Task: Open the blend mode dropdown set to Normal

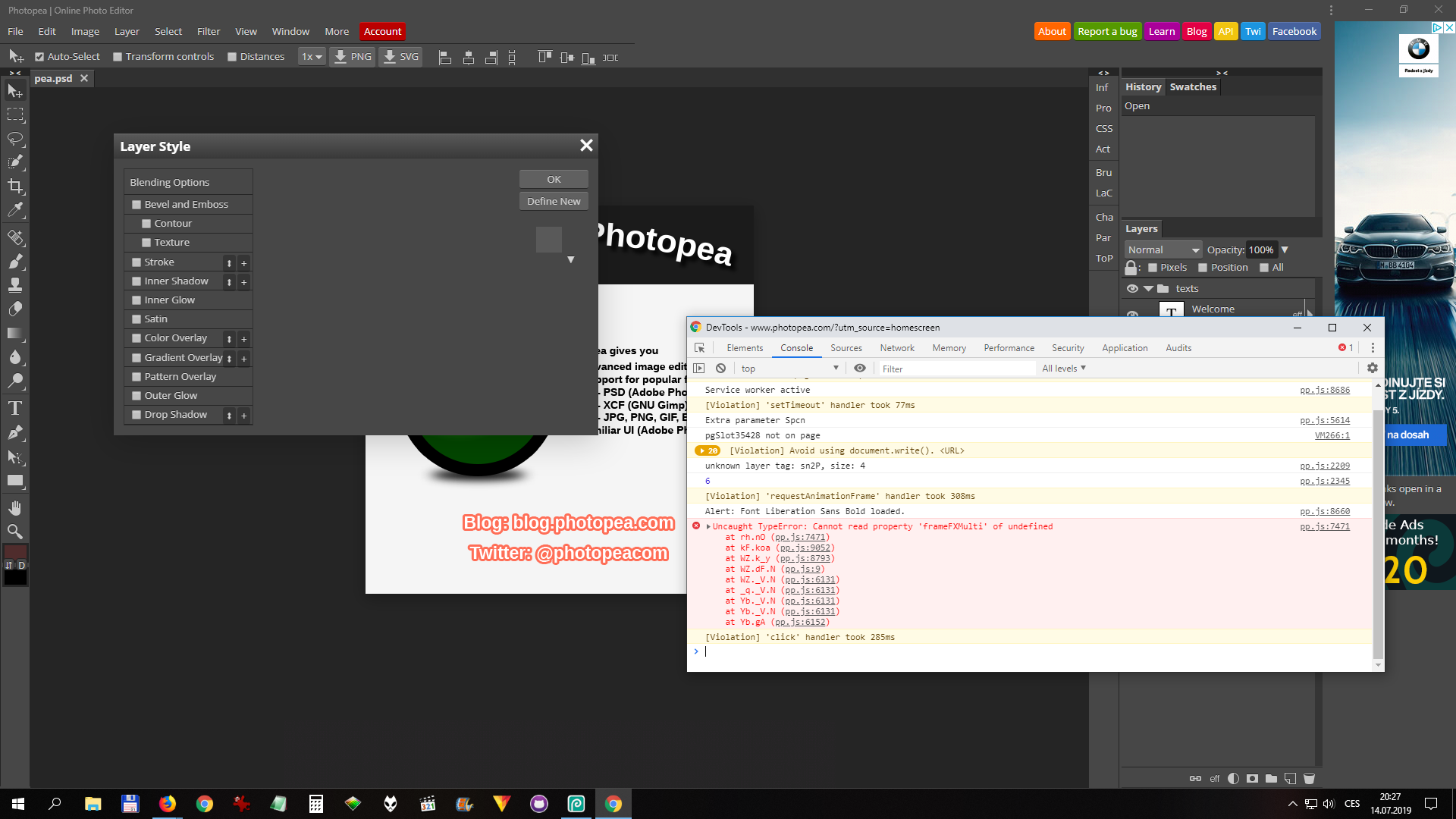Action: 1163,249
